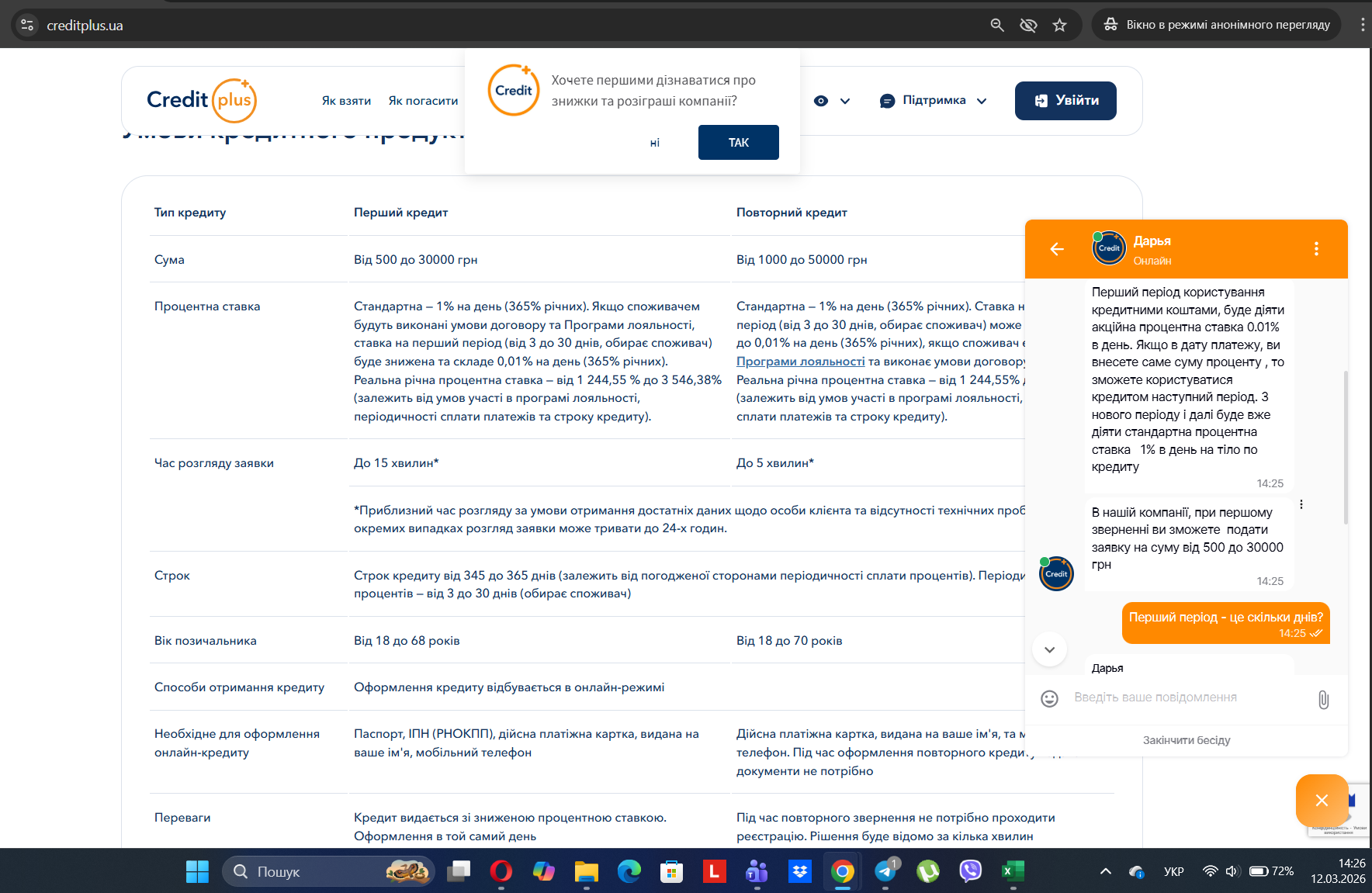Click the third-party cookies blocked eye icon
This screenshot has height=893, width=1372.
[x=1028, y=25]
